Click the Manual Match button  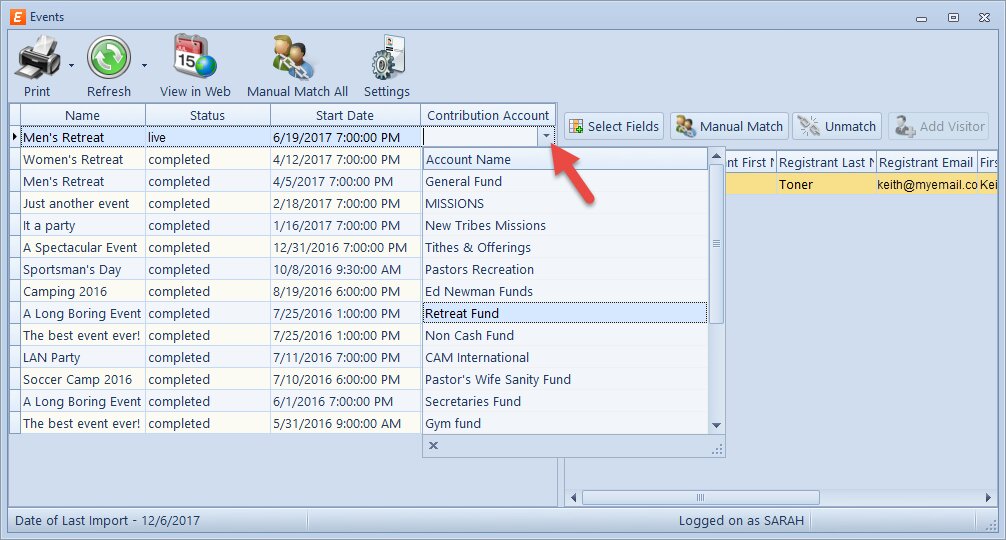(729, 126)
